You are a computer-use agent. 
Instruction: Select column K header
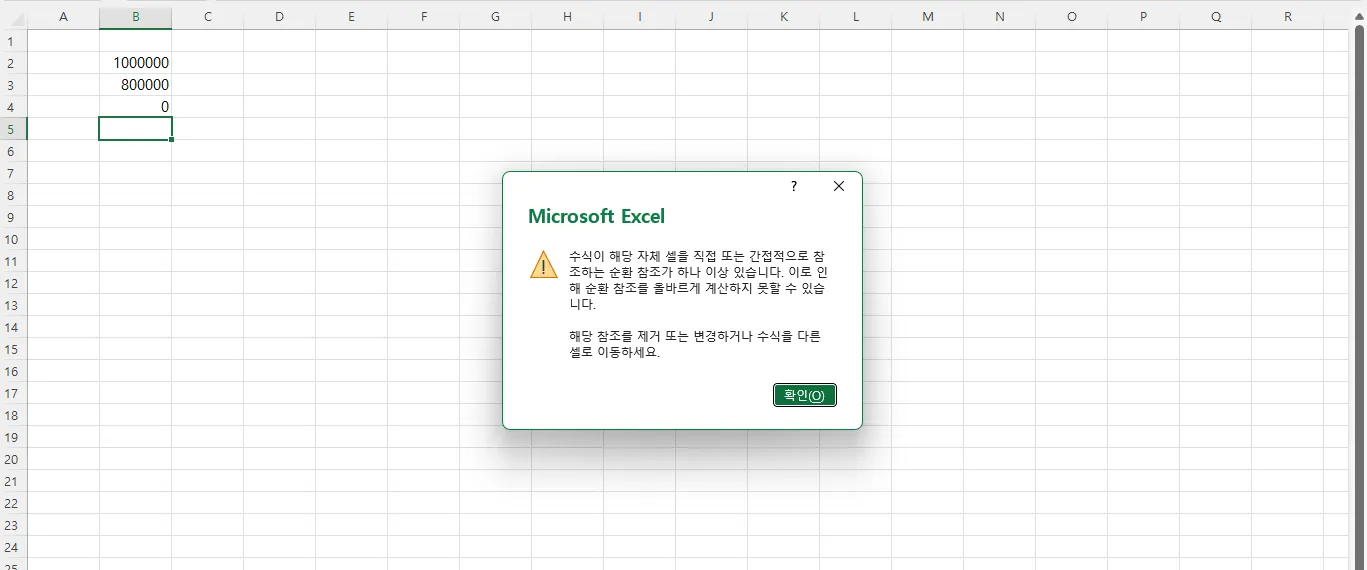783,17
